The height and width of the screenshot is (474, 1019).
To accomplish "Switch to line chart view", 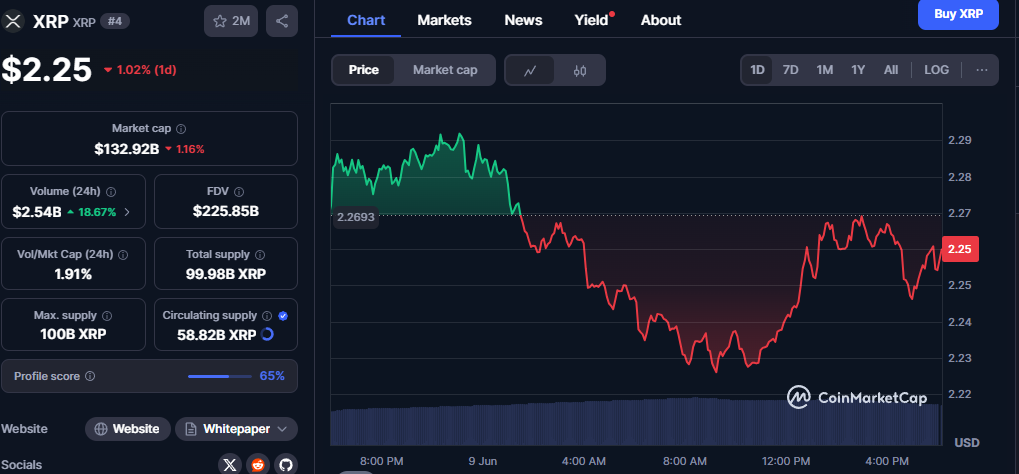I will [530, 70].
